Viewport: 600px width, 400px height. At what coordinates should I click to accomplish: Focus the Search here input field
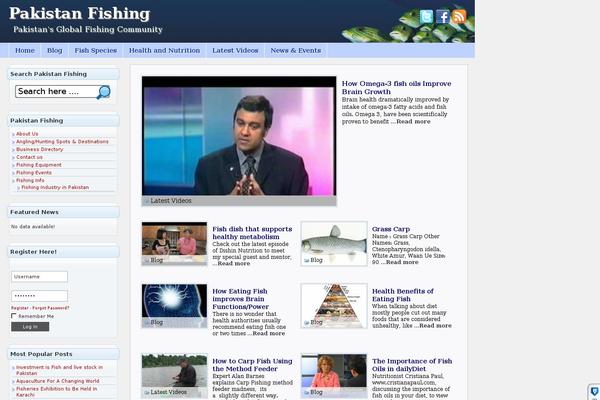(x=56, y=91)
